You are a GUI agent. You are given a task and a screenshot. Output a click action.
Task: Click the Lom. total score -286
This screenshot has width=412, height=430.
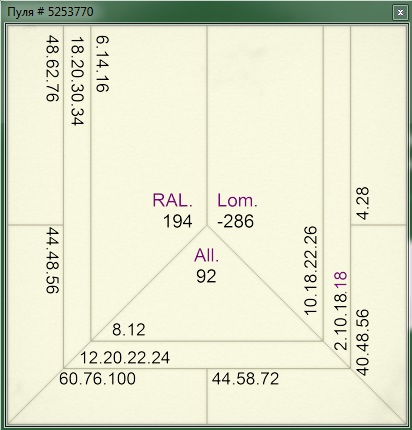coord(235,221)
